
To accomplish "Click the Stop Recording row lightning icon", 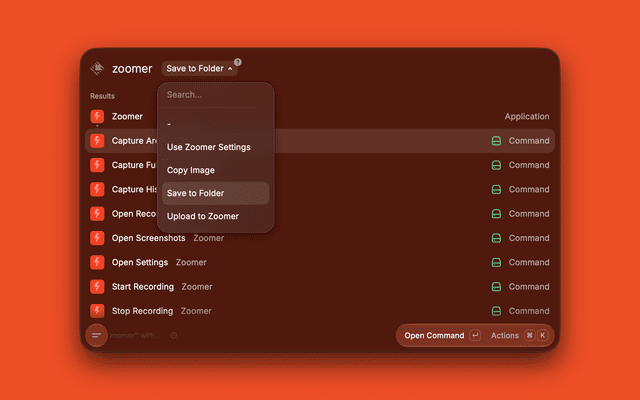I will pos(97,311).
